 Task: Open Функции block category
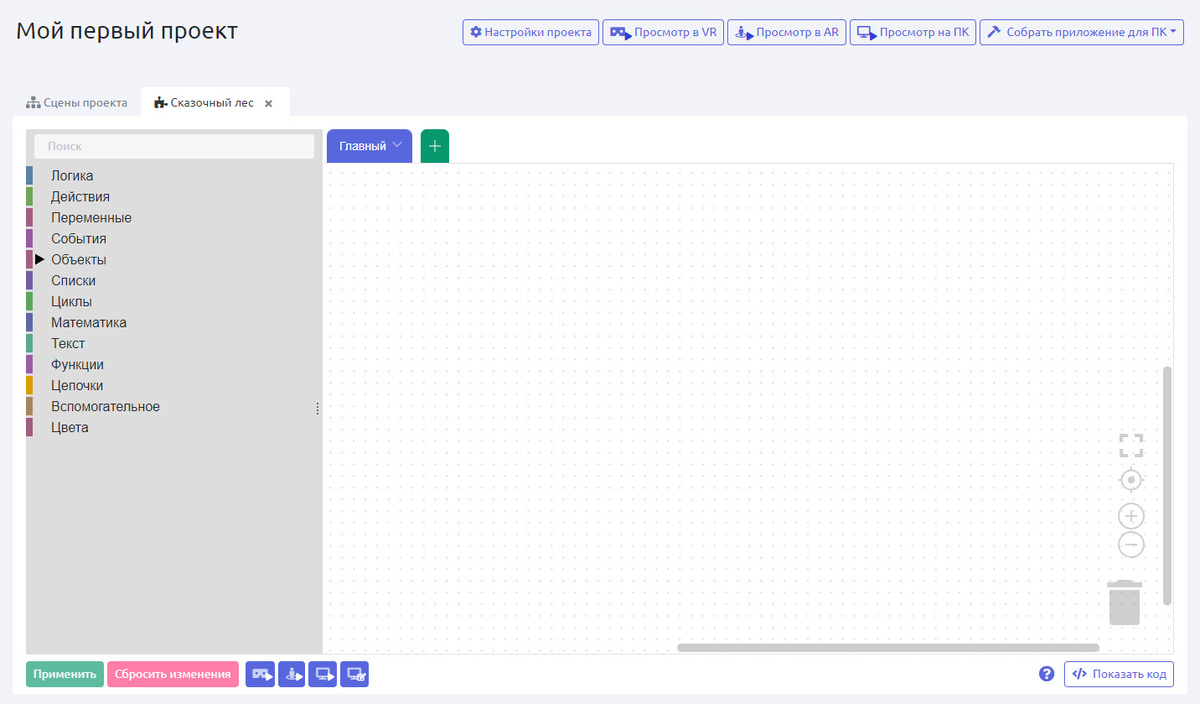(77, 365)
